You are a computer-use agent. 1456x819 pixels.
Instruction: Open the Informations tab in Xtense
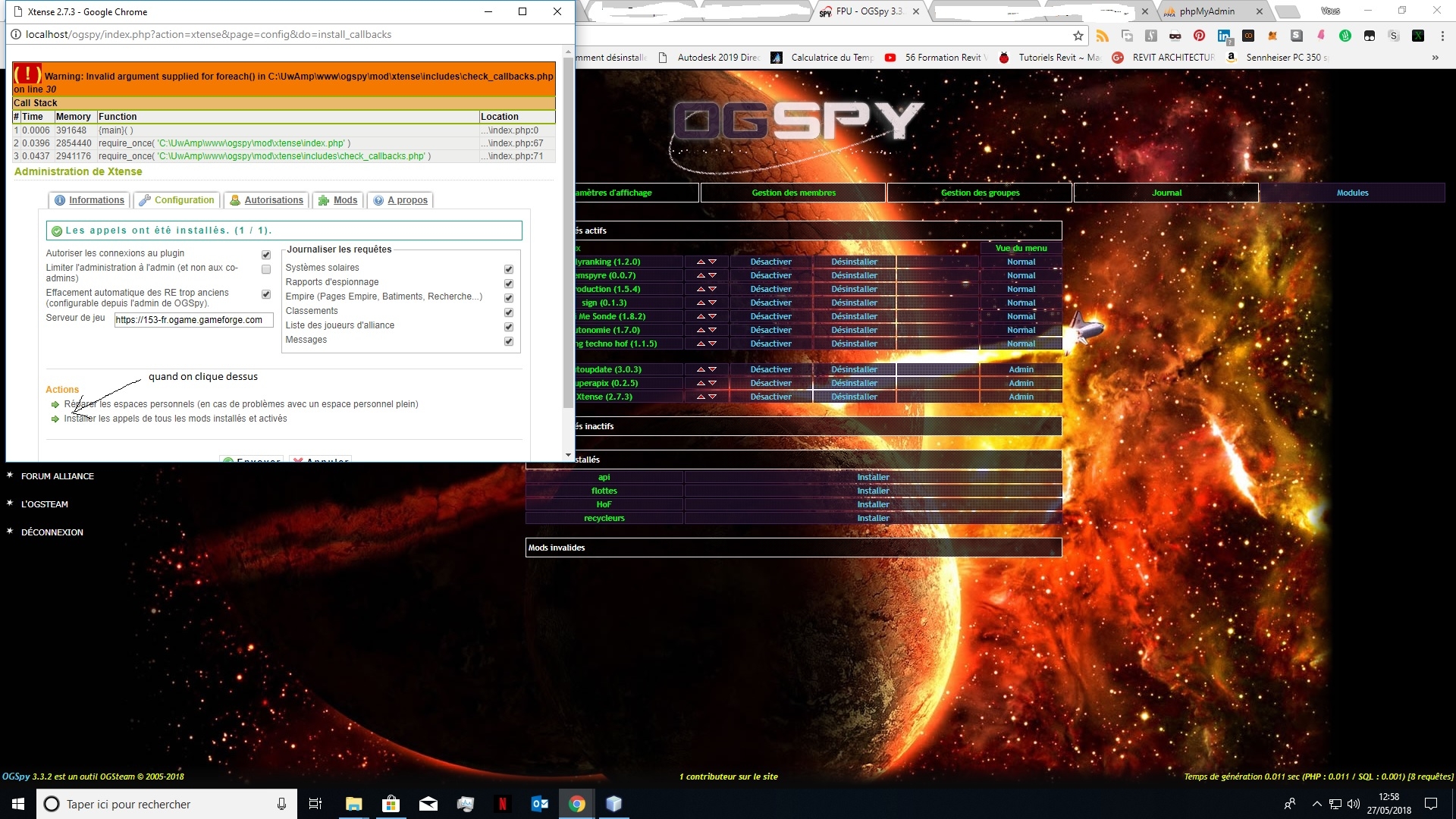pyautogui.click(x=89, y=200)
